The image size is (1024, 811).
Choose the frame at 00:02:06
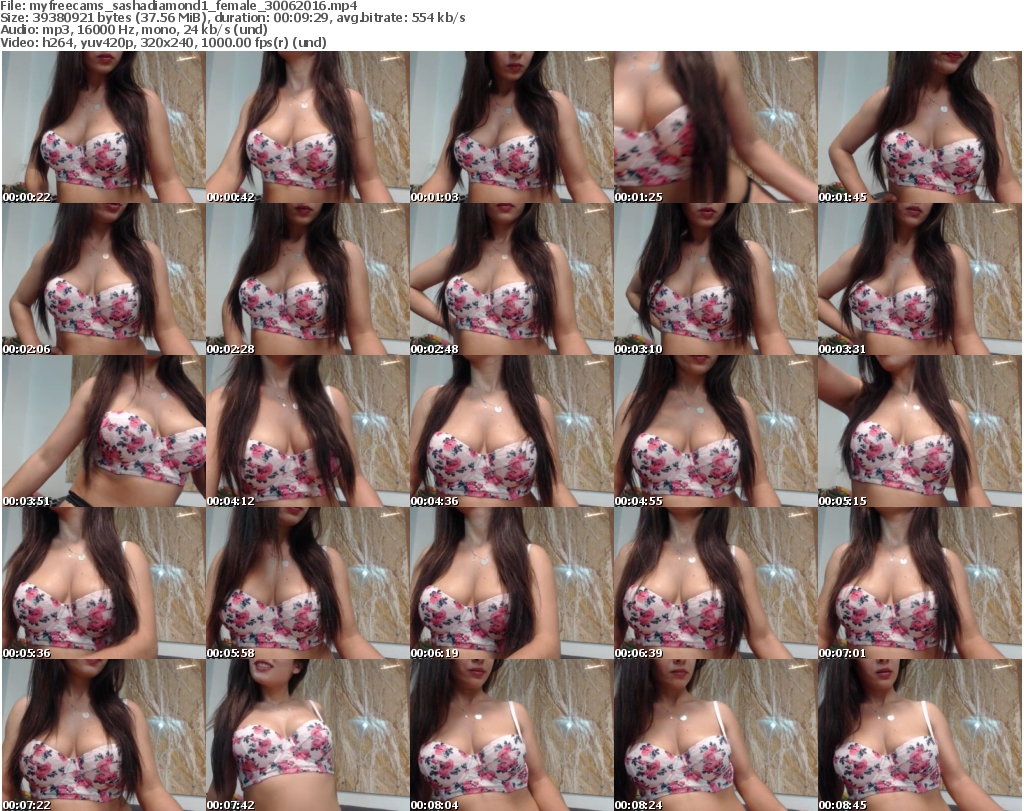click(x=103, y=279)
